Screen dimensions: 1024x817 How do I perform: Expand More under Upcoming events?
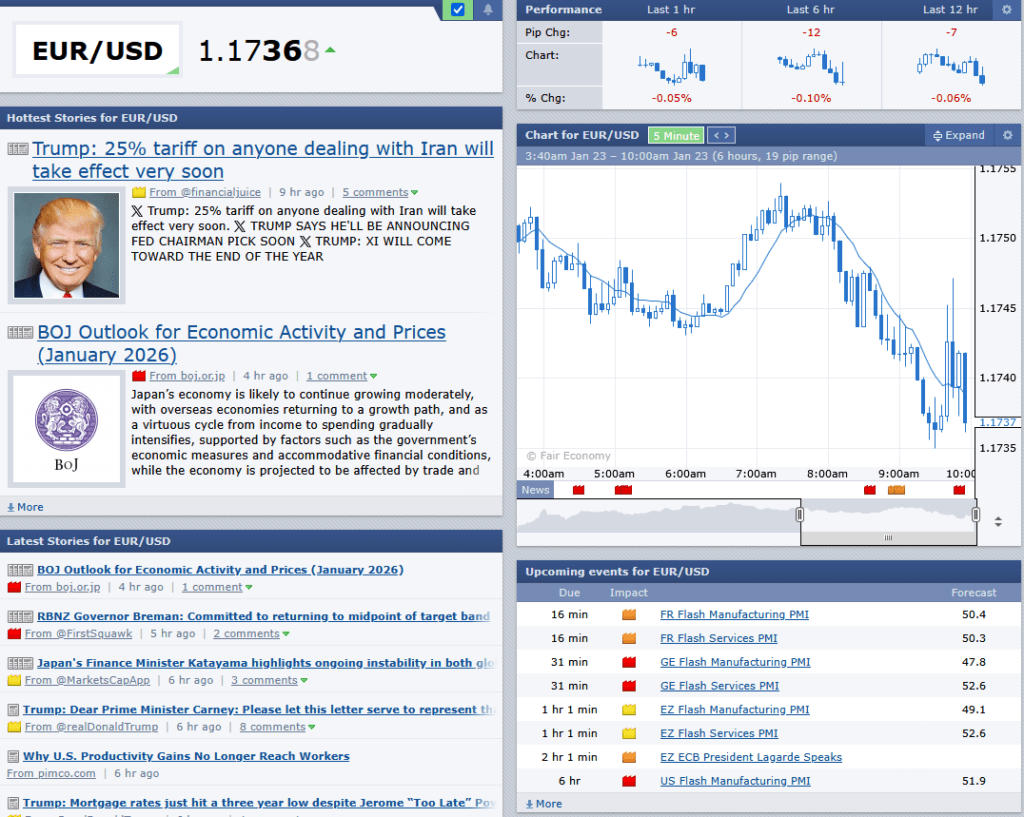(x=543, y=803)
